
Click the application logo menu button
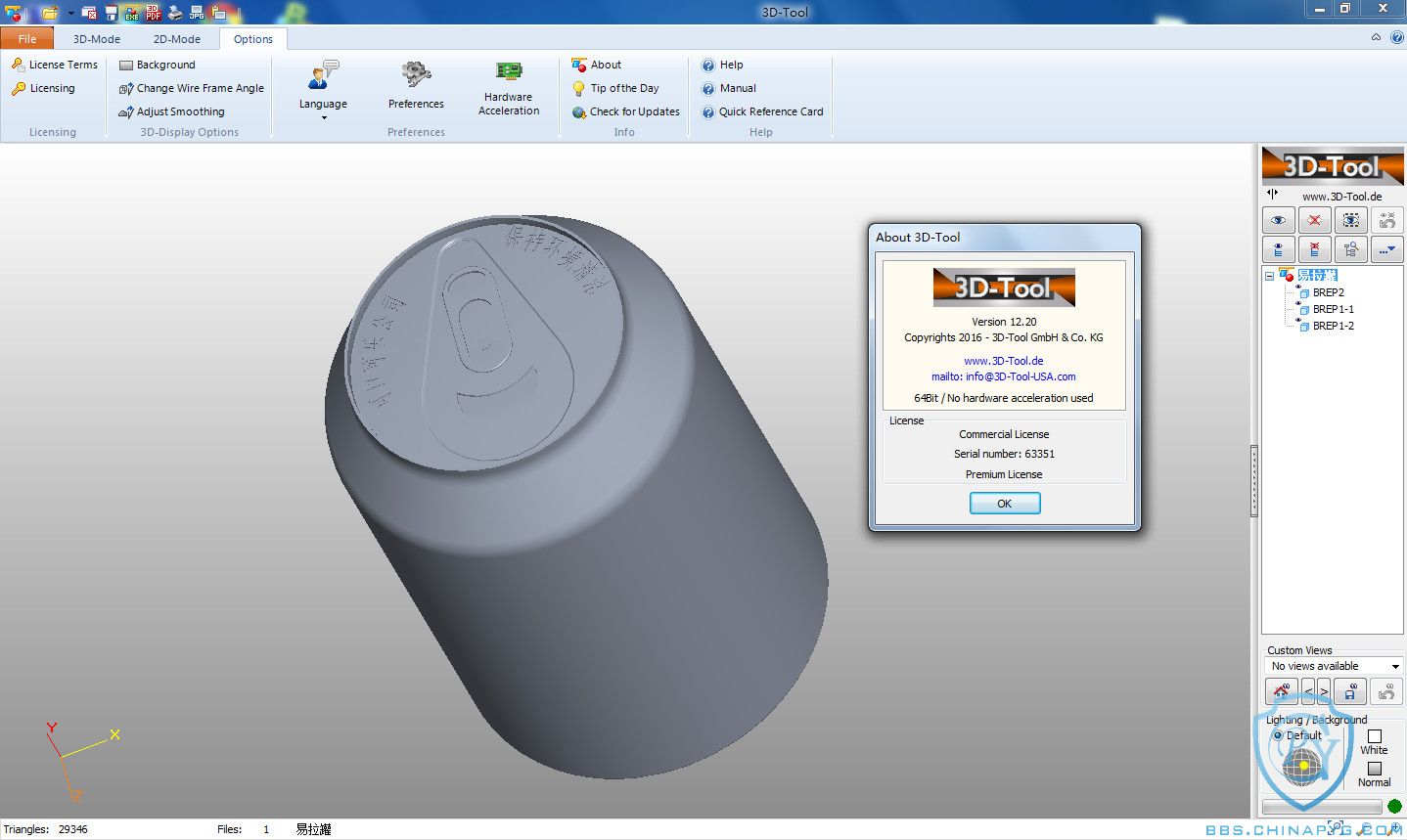(14, 13)
